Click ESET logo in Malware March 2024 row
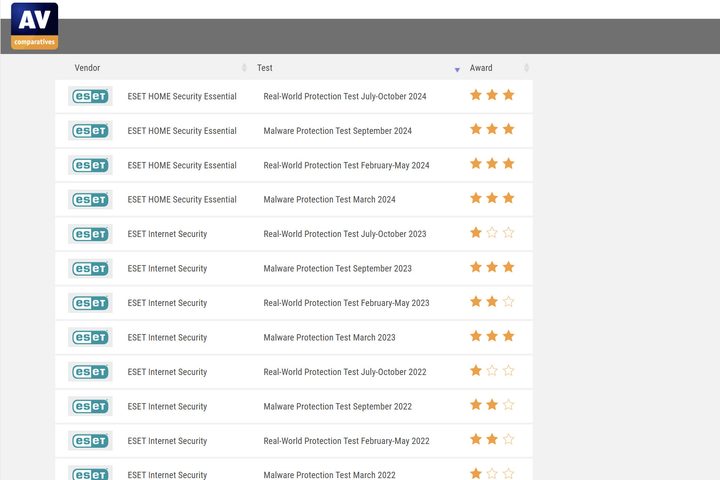Image resolution: width=720 pixels, height=480 pixels. pos(90,199)
